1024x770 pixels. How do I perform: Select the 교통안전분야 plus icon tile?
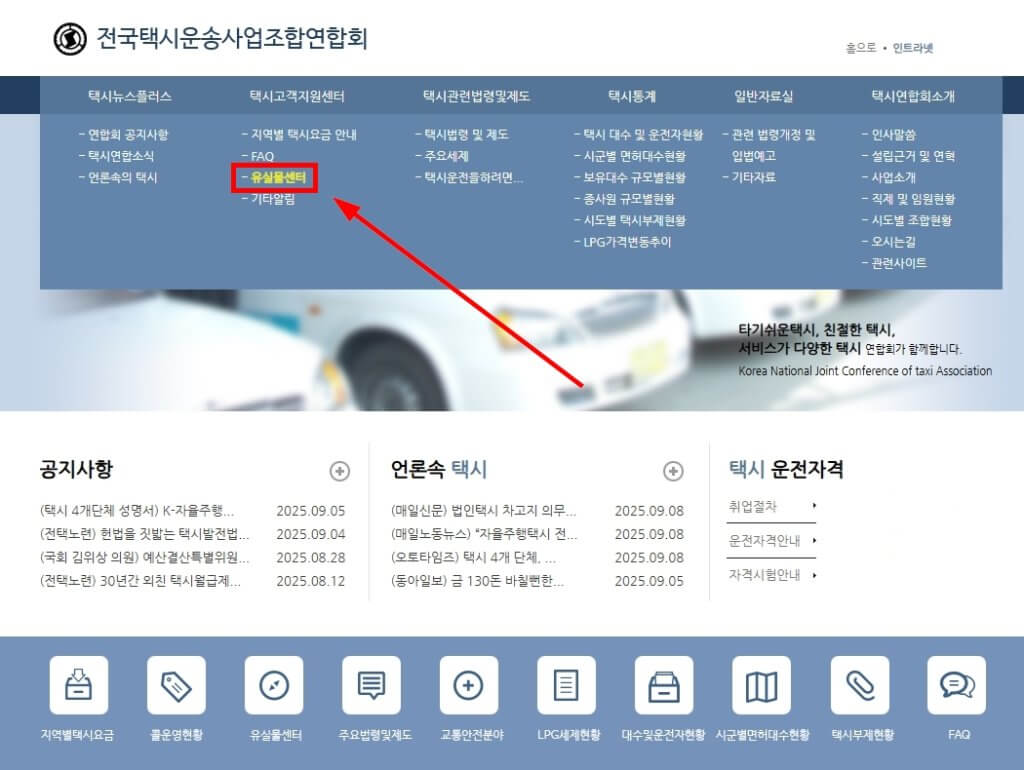(468, 685)
